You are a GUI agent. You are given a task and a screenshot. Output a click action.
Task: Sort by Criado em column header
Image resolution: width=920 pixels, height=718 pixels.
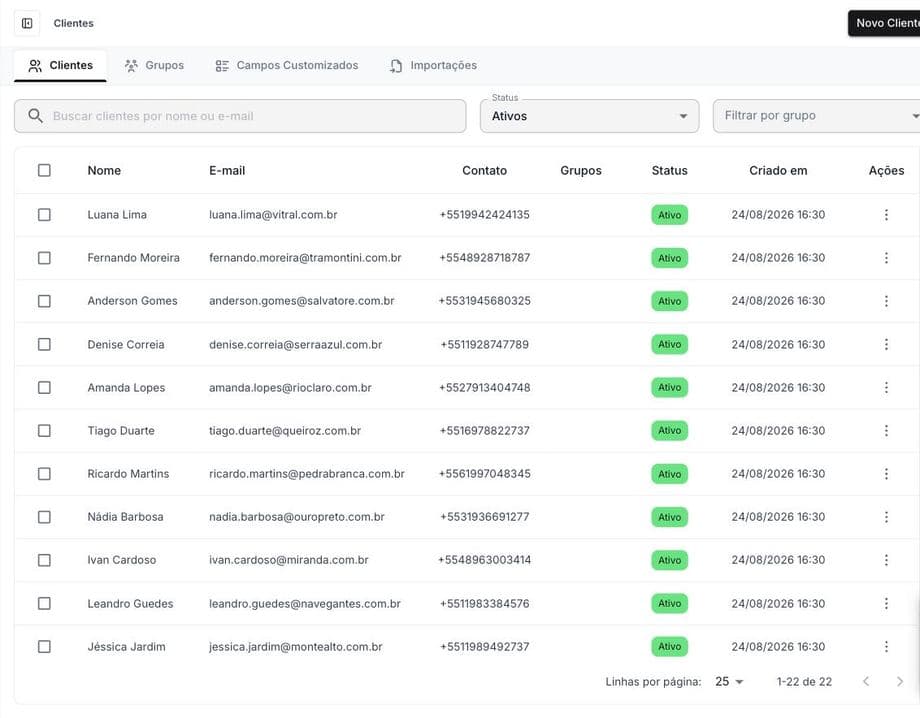coord(778,170)
